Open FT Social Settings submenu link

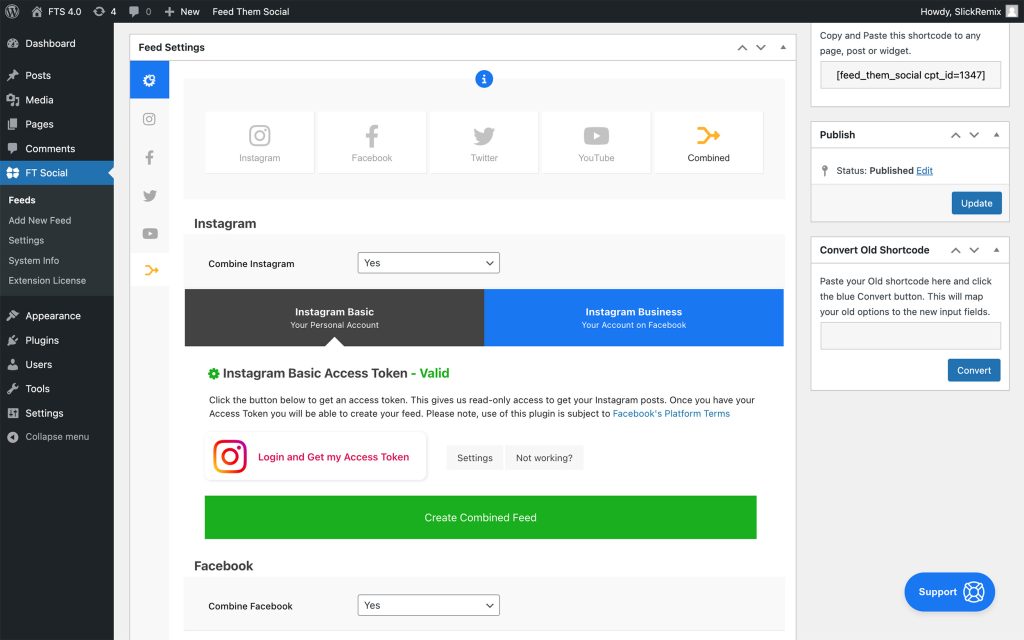(x=26, y=240)
